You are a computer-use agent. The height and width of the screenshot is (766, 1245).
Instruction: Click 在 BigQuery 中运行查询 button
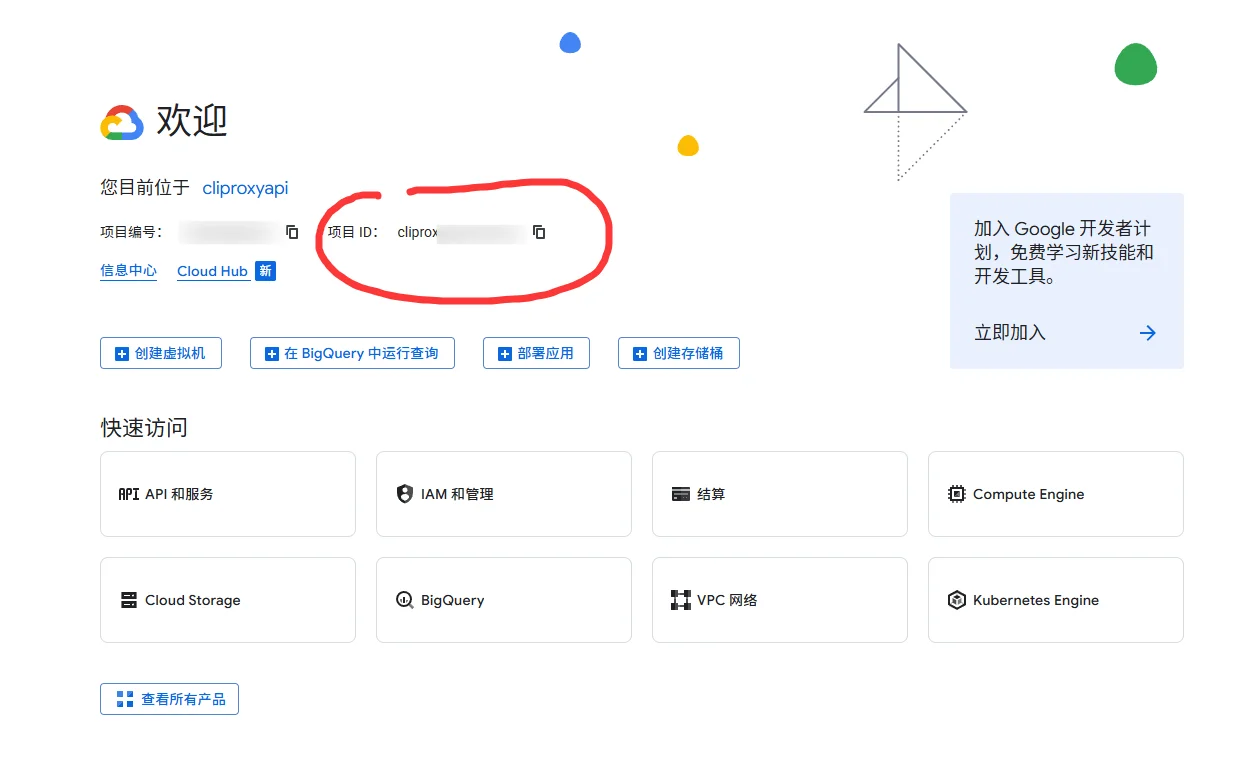point(352,353)
